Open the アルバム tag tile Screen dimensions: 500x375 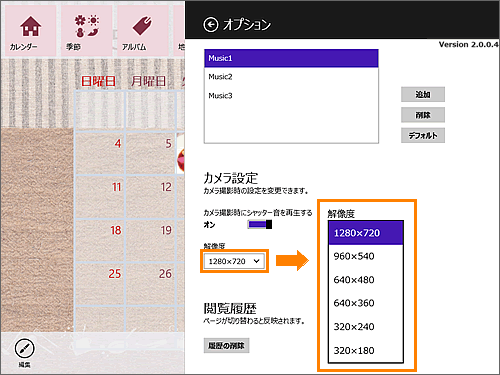click(x=142, y=31)
